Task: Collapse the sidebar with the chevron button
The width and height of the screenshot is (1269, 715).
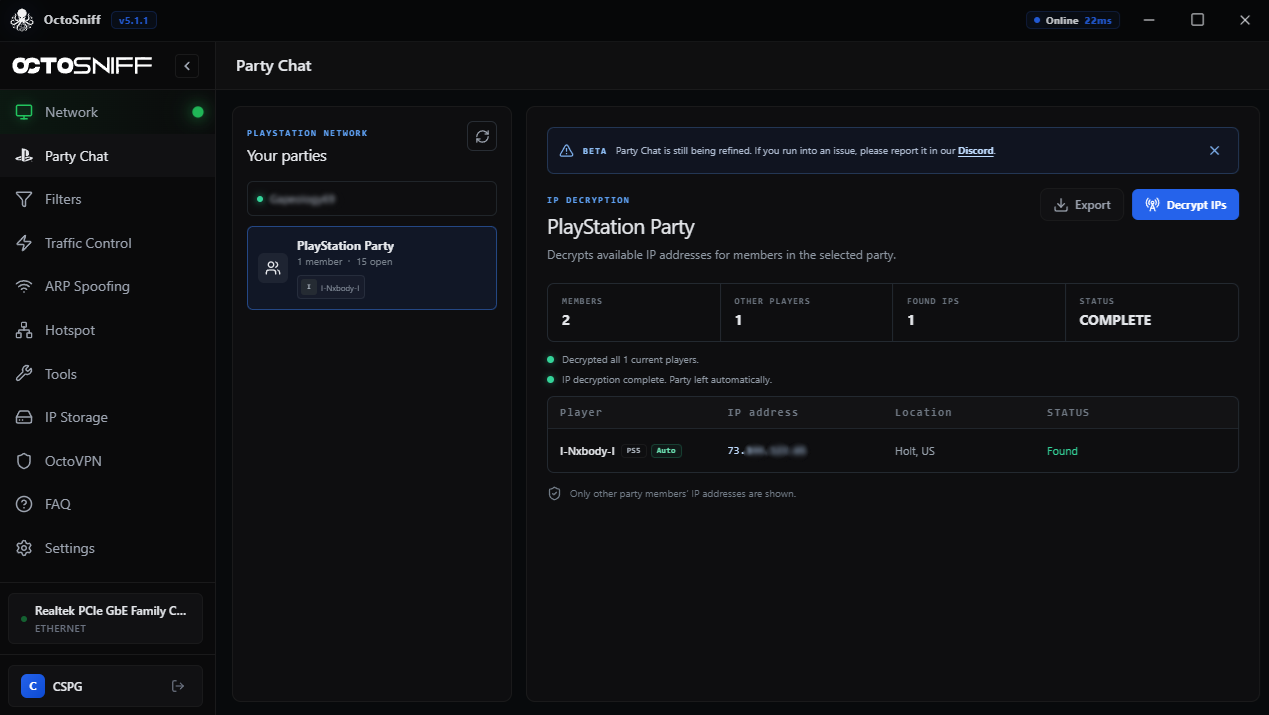Action: pos(187,66)
